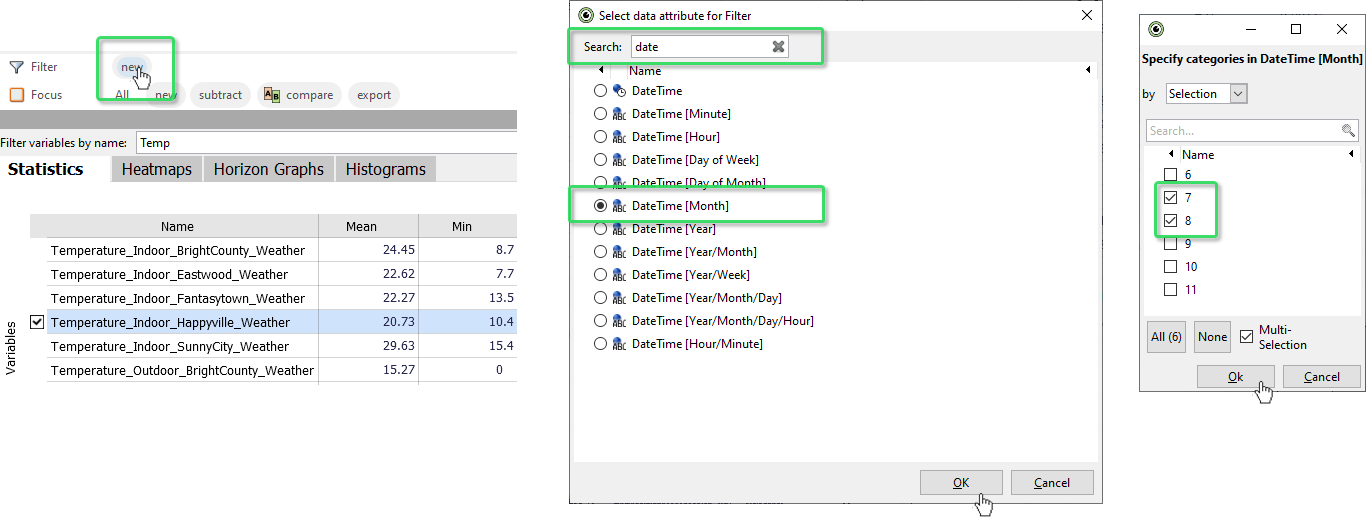Switch to the Heatmaps tab
Screen dimensions: 1366x520
click(x=156, y=169)
